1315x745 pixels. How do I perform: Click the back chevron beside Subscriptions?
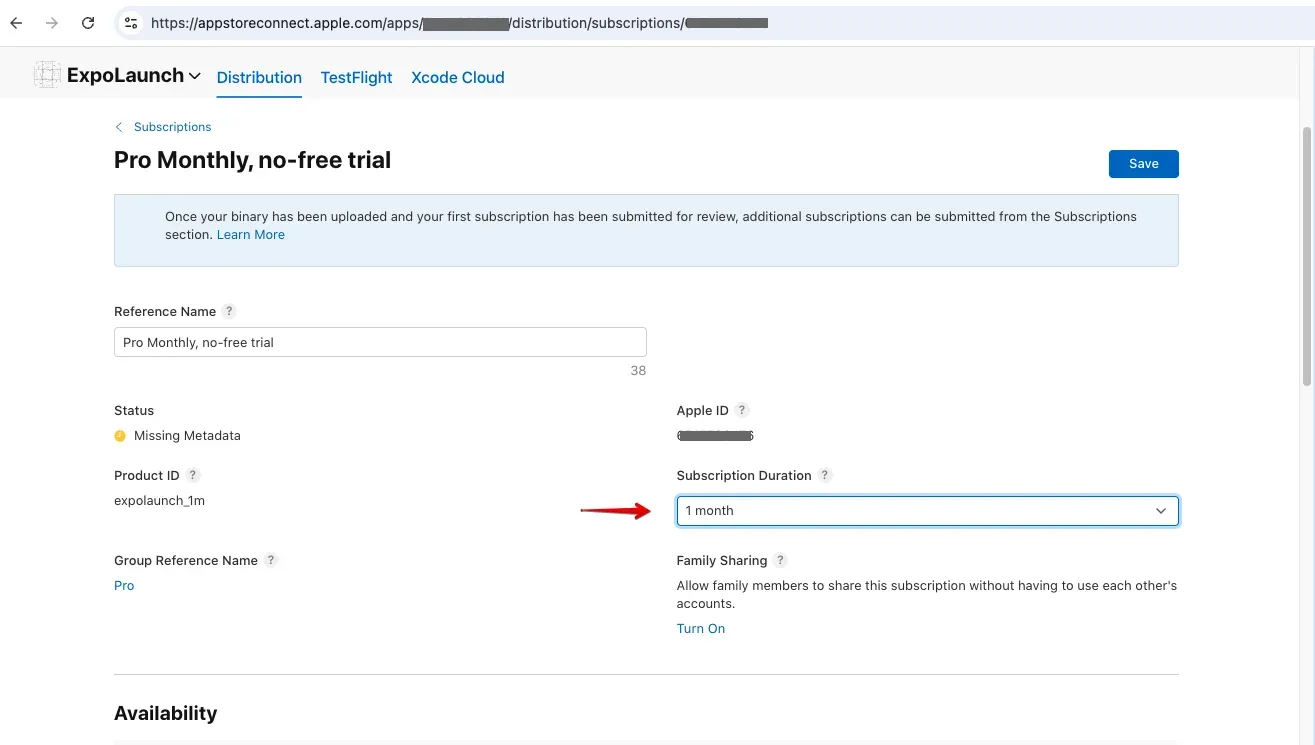[119, 127]
